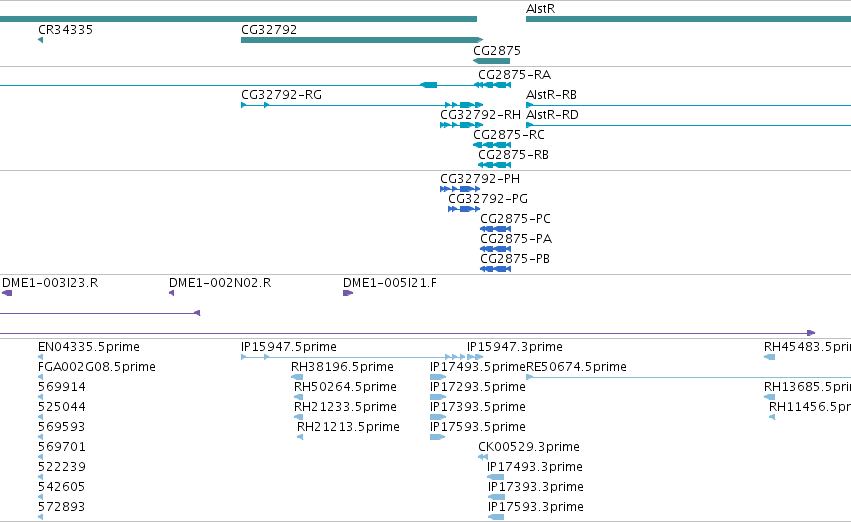Open BAC end DME1-005I21.F
Screen dimensions: 851x522
coord(390,283)
